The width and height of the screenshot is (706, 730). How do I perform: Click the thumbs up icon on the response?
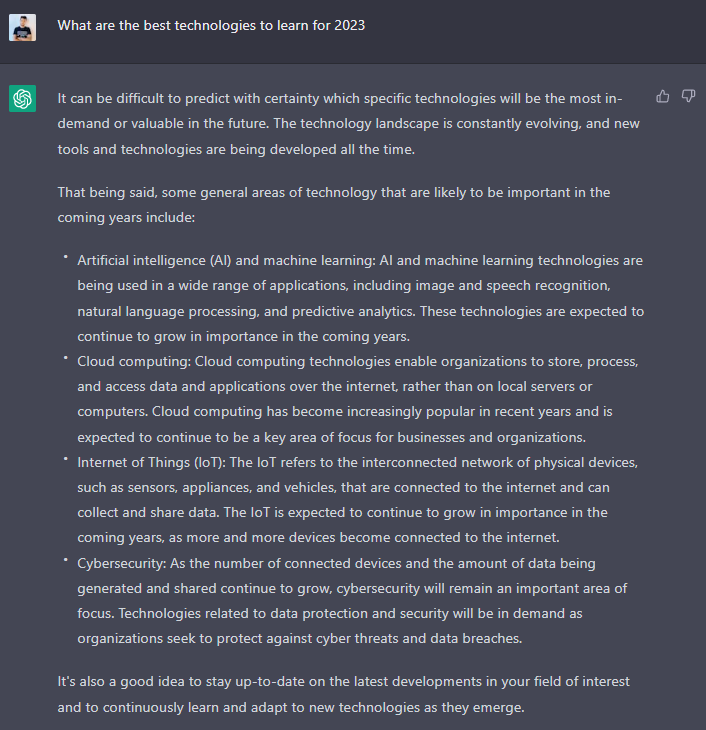tap(662, 96)
